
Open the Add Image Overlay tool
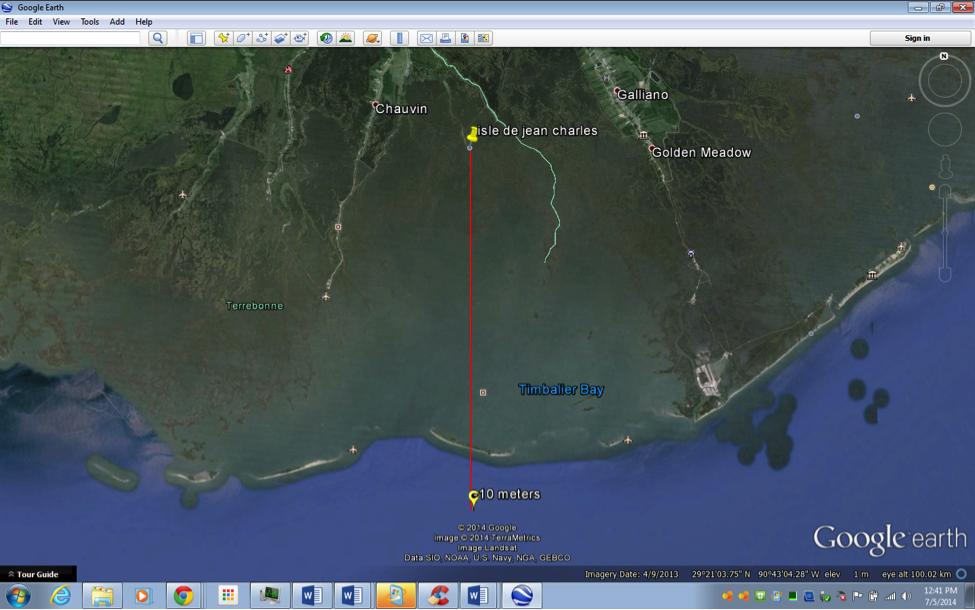tap(282, 38)
